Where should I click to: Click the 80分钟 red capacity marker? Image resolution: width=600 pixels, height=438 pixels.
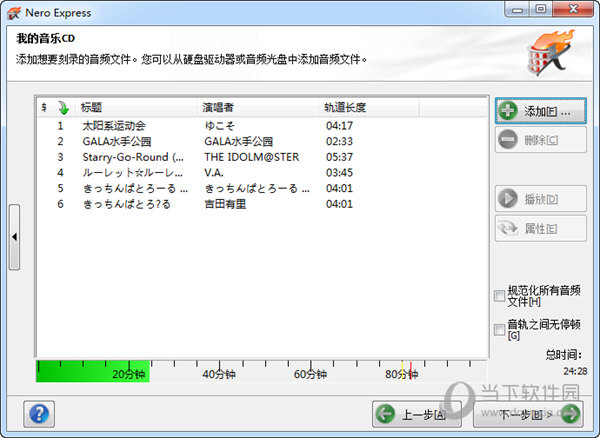pyautogui.click(x=411, y=370)
